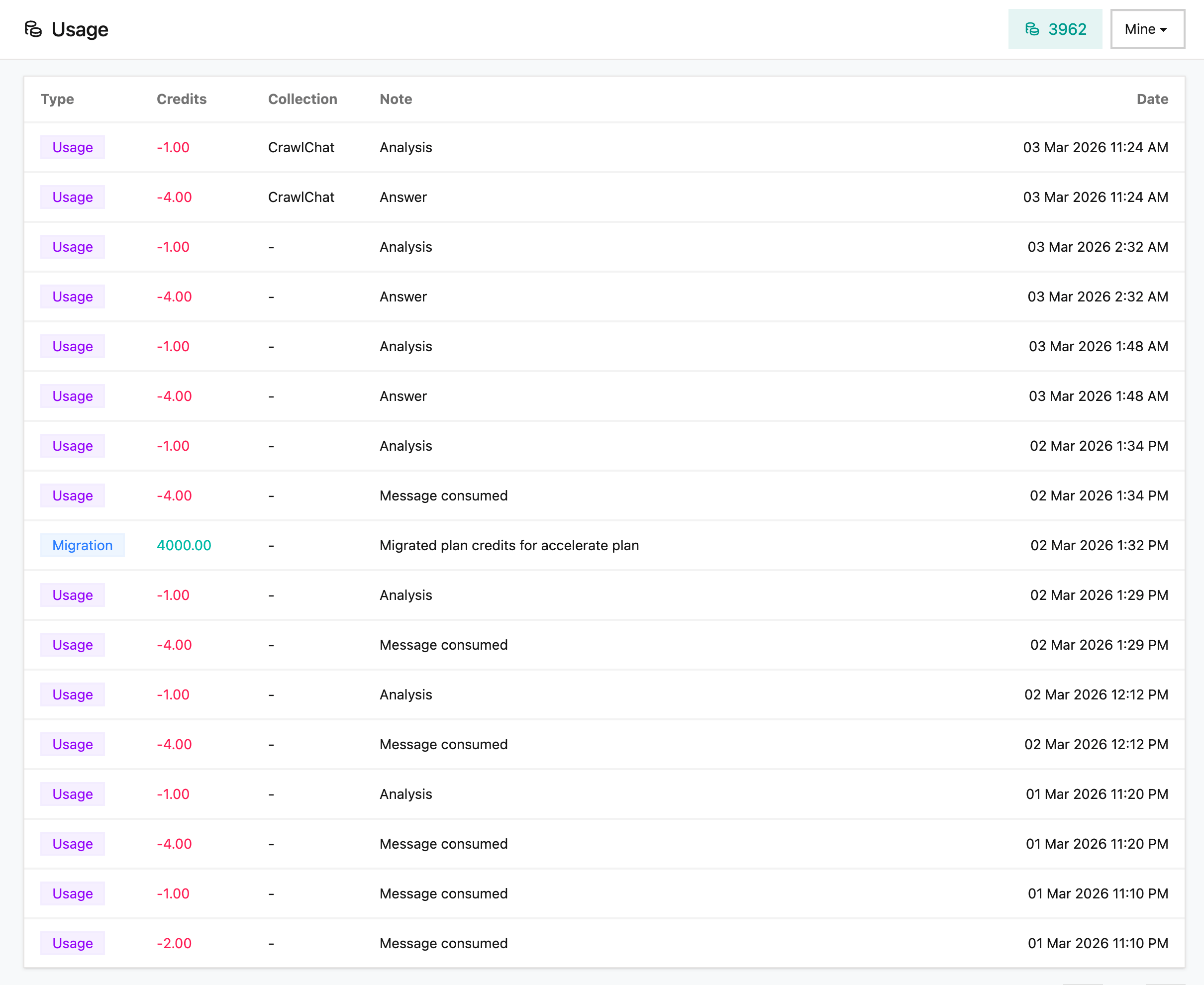The height and width of the screenshot is (985, 1204).
Task: Click the 3962 credits balance badge
Action: coord(1055,29)
